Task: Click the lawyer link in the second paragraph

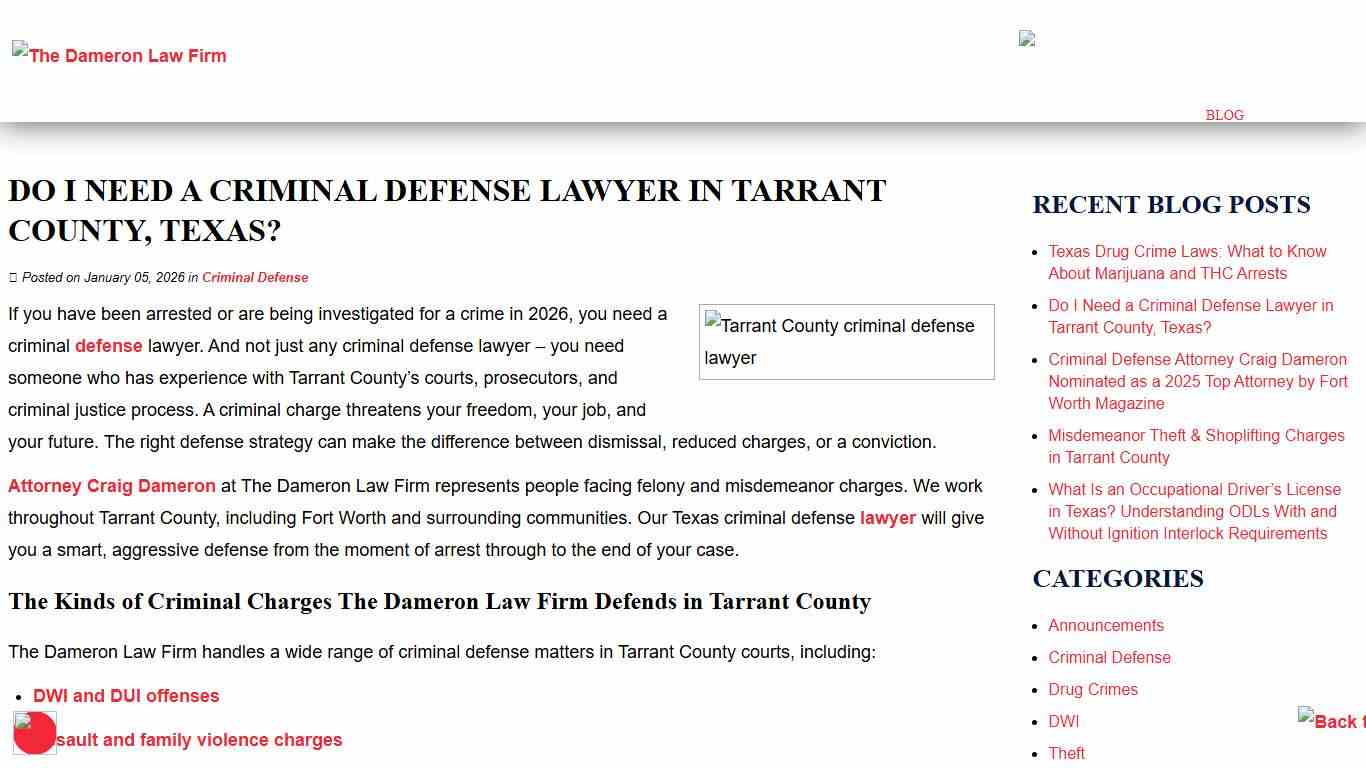Action: coord(887,518)
